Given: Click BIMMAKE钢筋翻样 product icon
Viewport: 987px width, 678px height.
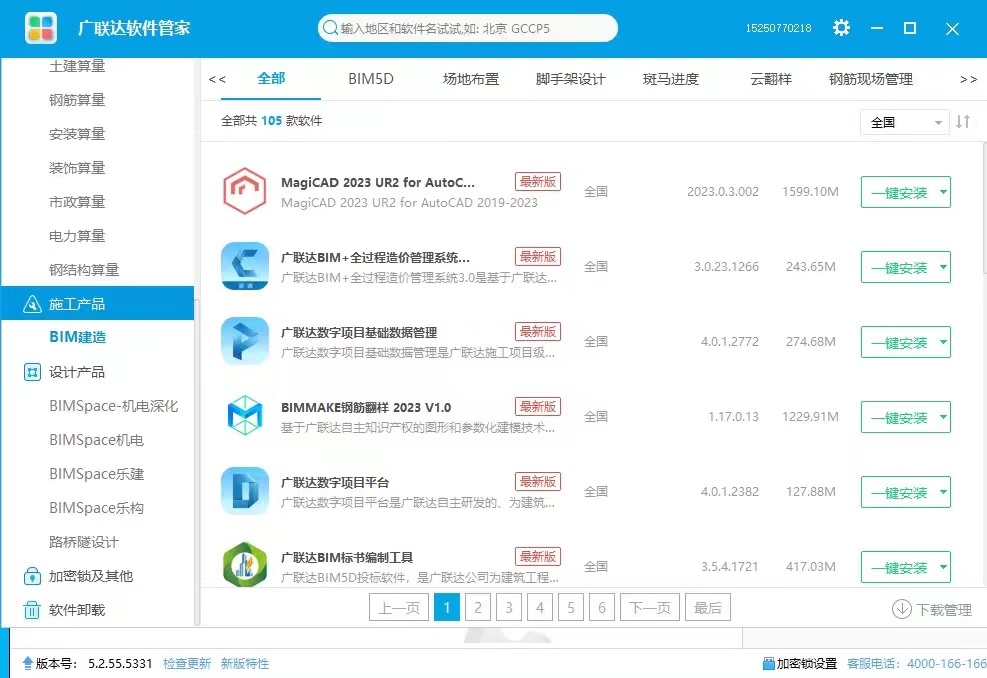Looking at the screenshot, I should tap(245, 416).
